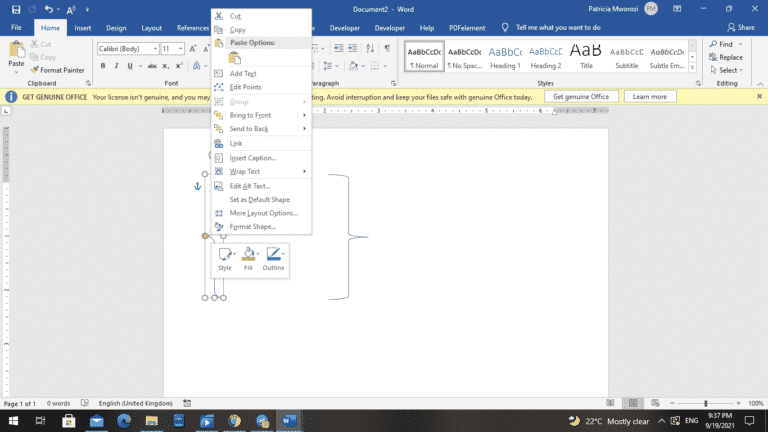
Task: Click the Learn more button
Action: (649, 96)
